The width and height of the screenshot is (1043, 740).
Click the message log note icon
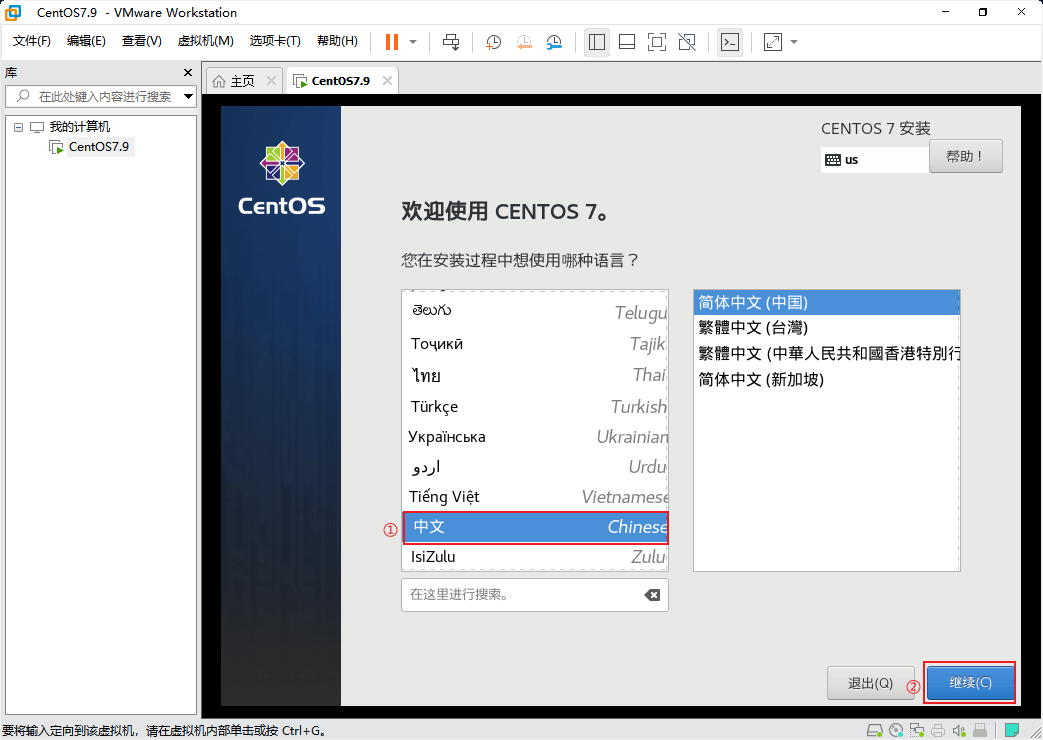[1012, 731]
